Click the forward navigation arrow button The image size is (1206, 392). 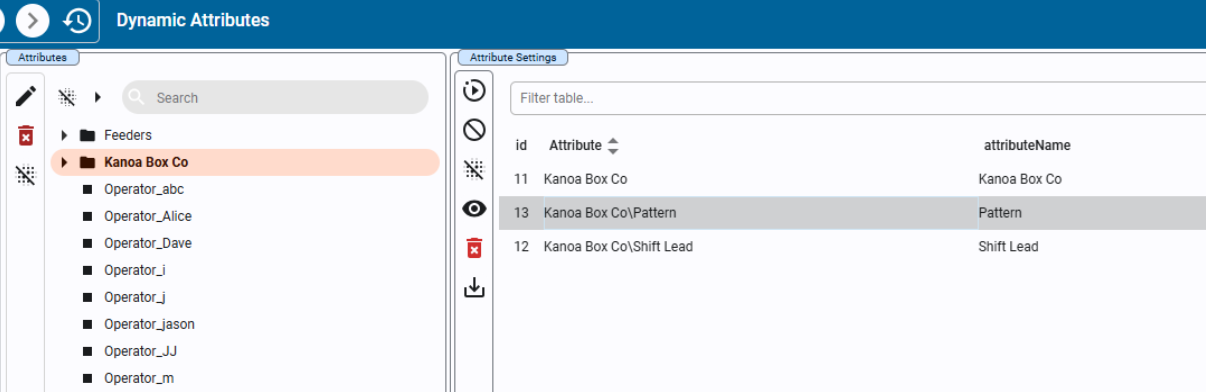point(32,20)
